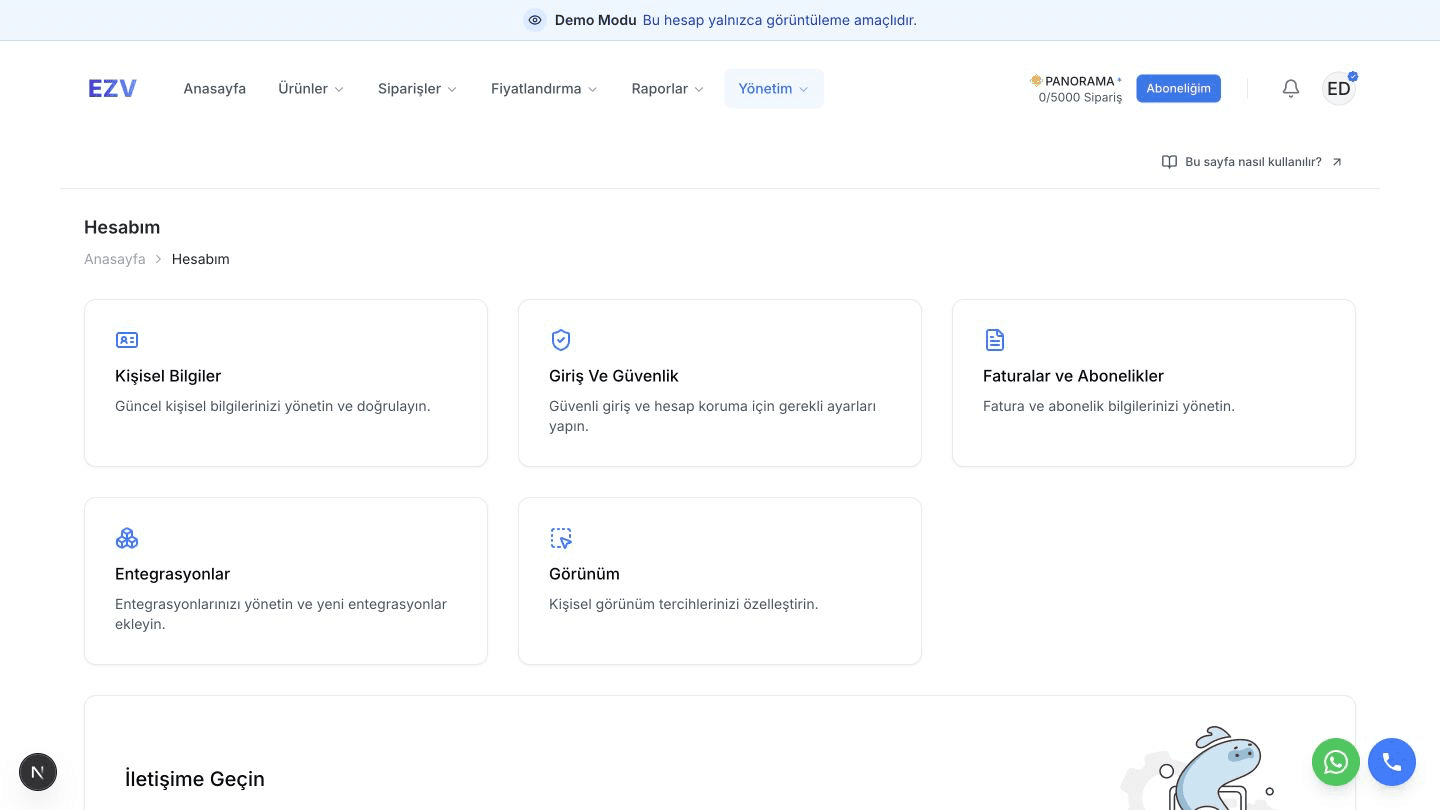Expand the Fiyatlandırma dropdown menu
The width and height of the screenshot is (1440, 810).
coord(544,88)
